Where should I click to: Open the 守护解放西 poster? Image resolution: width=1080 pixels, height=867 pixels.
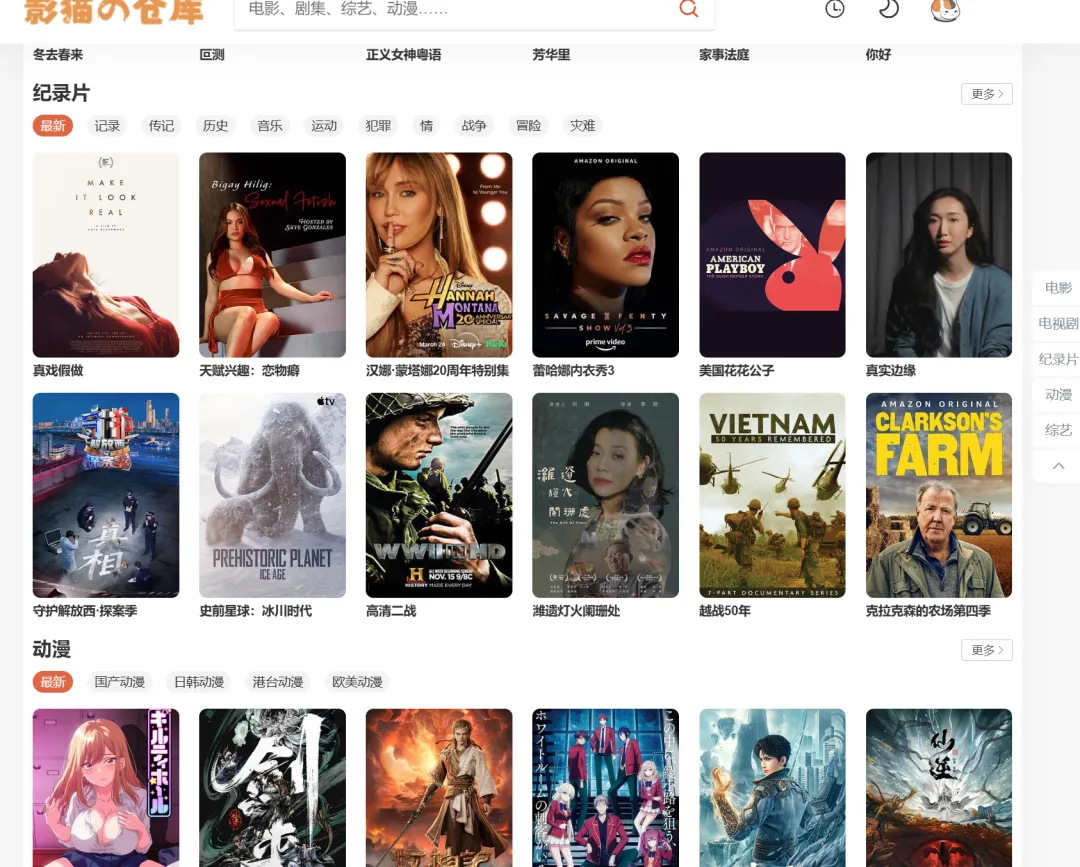click(106, 495)
